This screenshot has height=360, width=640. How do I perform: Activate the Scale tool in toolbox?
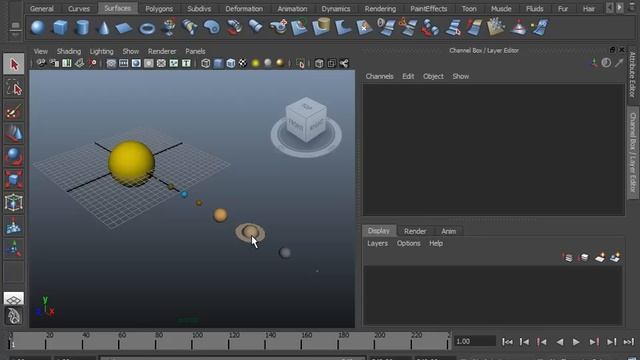pos(14,180)
